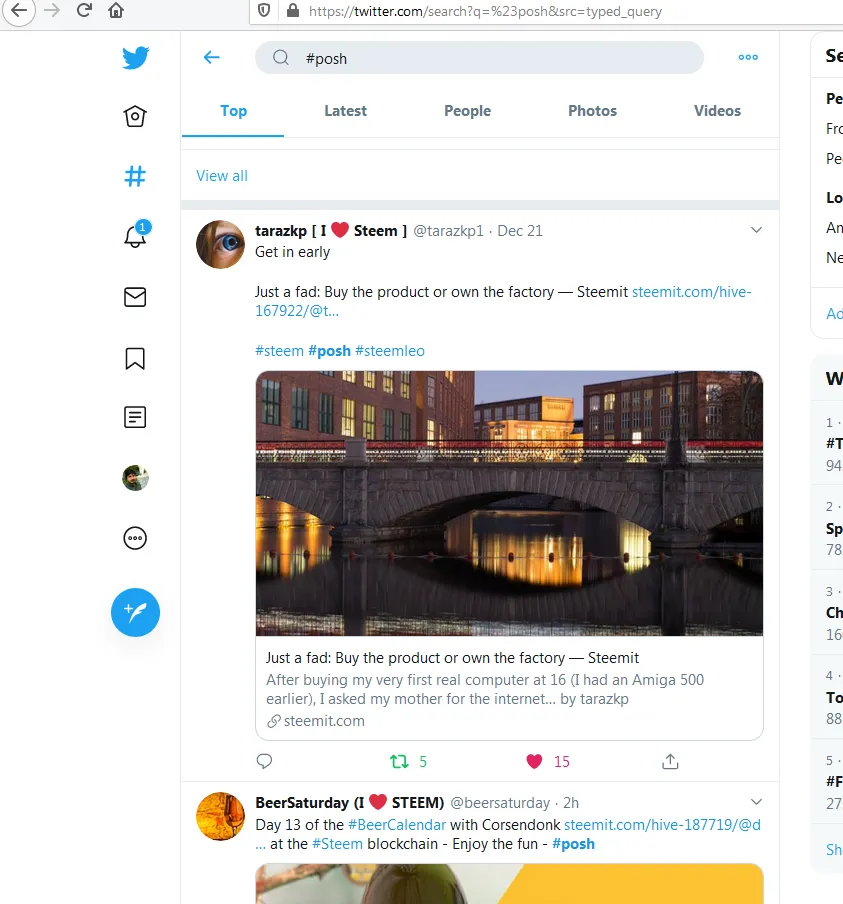Screen dimensions: 843x904
Task: Click the @beersaturday handle
Action: click(x=500, y=803)
